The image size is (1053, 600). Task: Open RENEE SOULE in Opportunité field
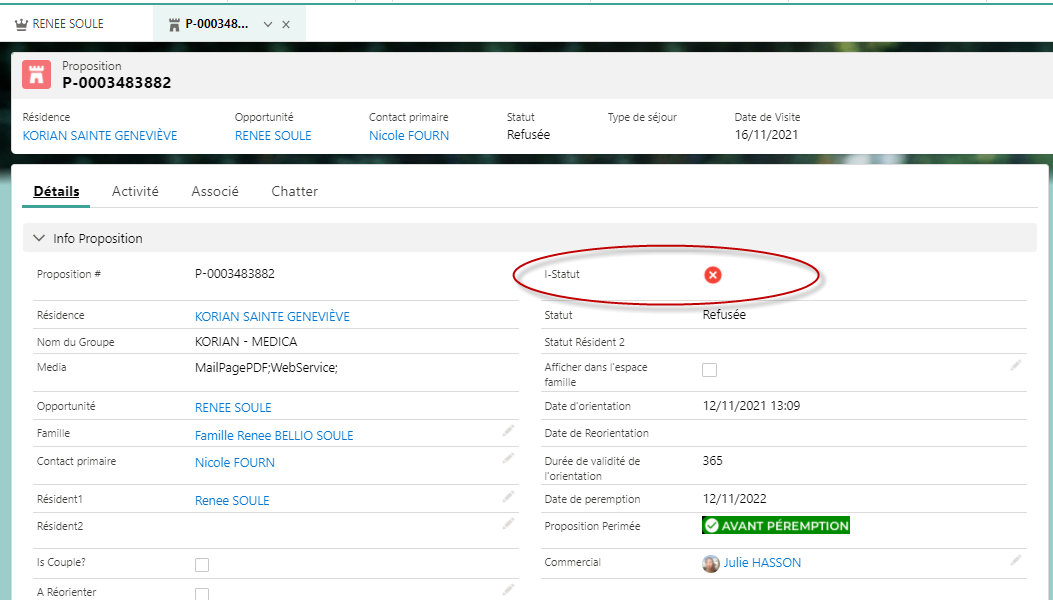233,408
